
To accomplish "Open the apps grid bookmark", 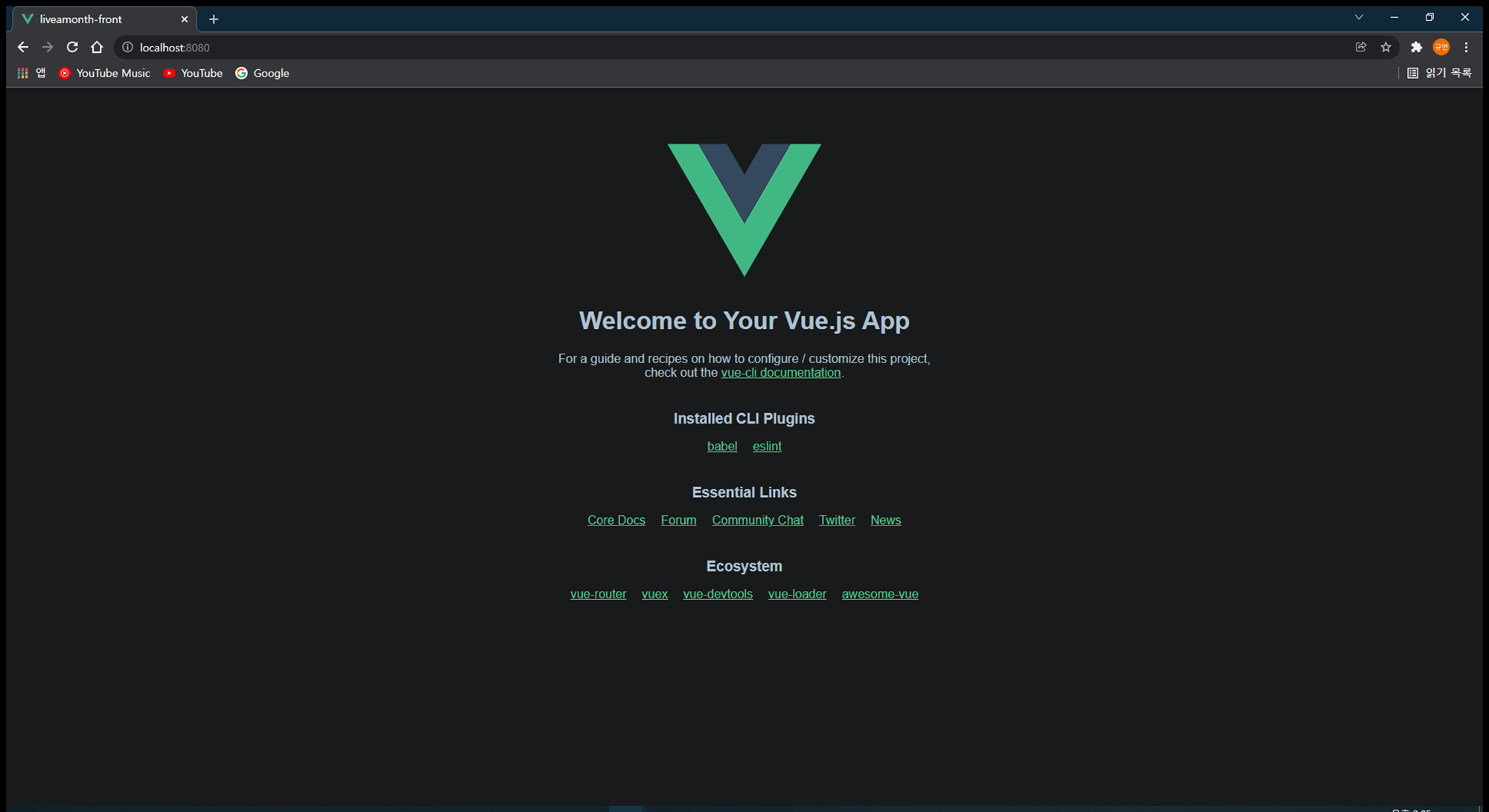I will pyautogui.click(x=31, y=73).
